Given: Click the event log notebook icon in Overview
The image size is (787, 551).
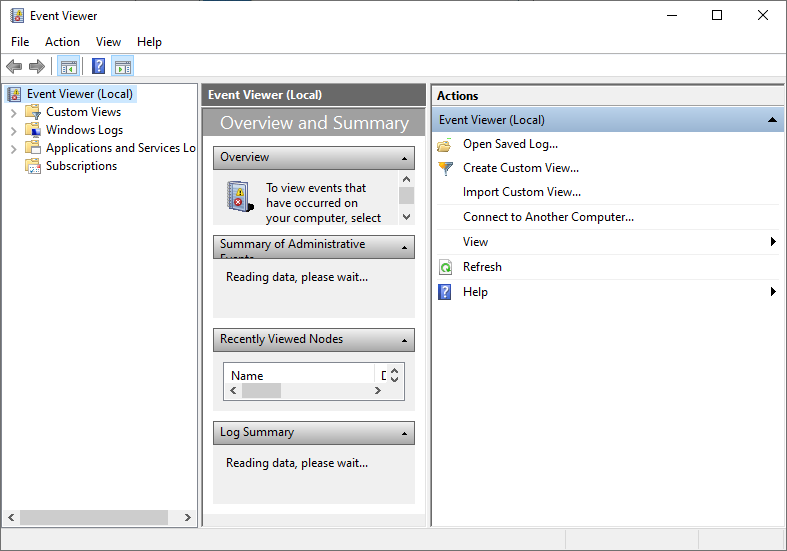Looking at the screenshot, I should (x=239, y=196).
